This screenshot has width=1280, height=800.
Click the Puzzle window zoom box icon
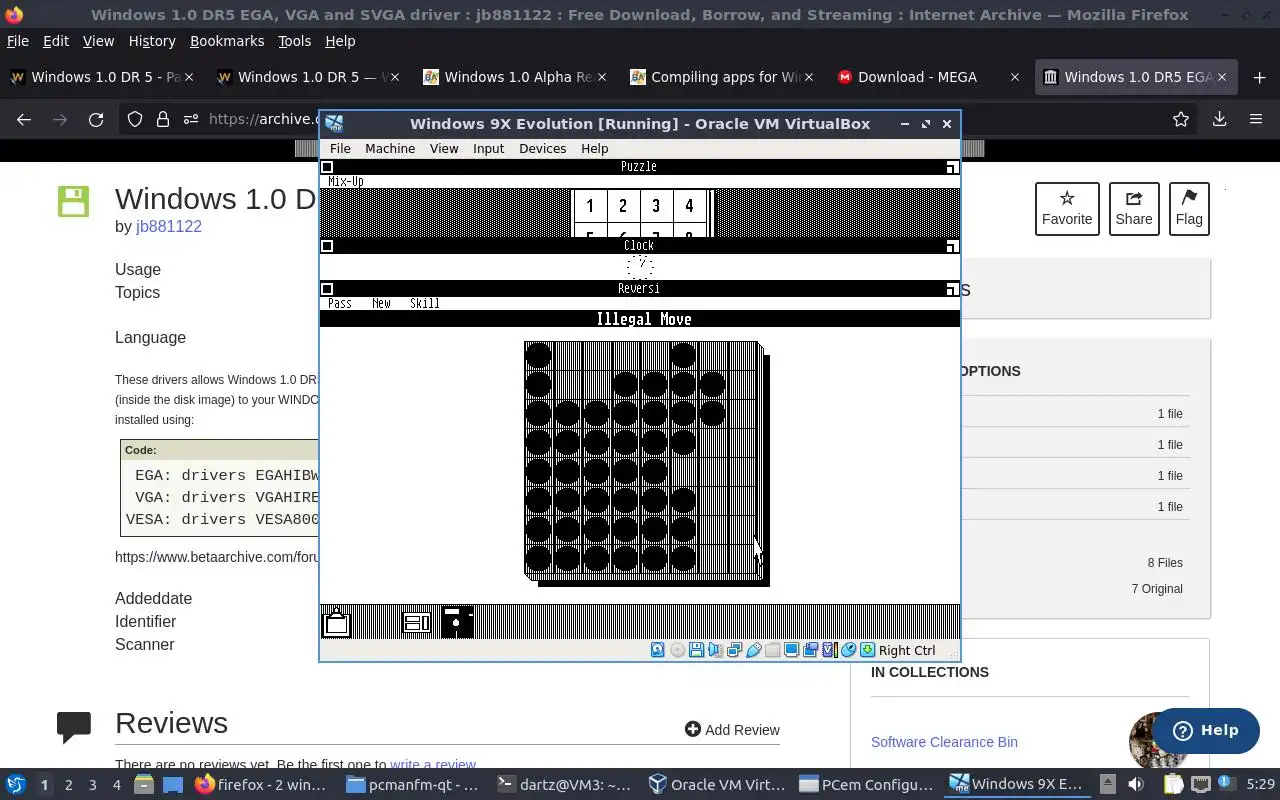pos(952,167)
